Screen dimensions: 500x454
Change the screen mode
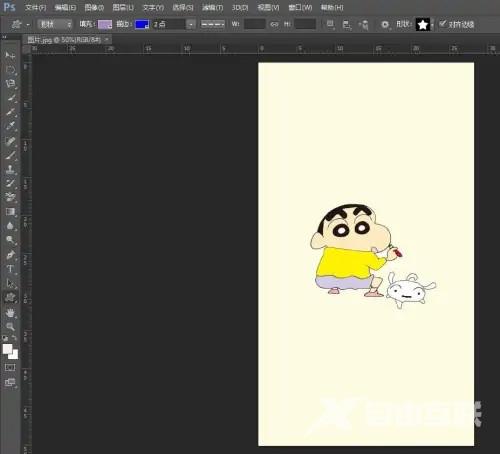pyautogui.click(x=10, y=383)
